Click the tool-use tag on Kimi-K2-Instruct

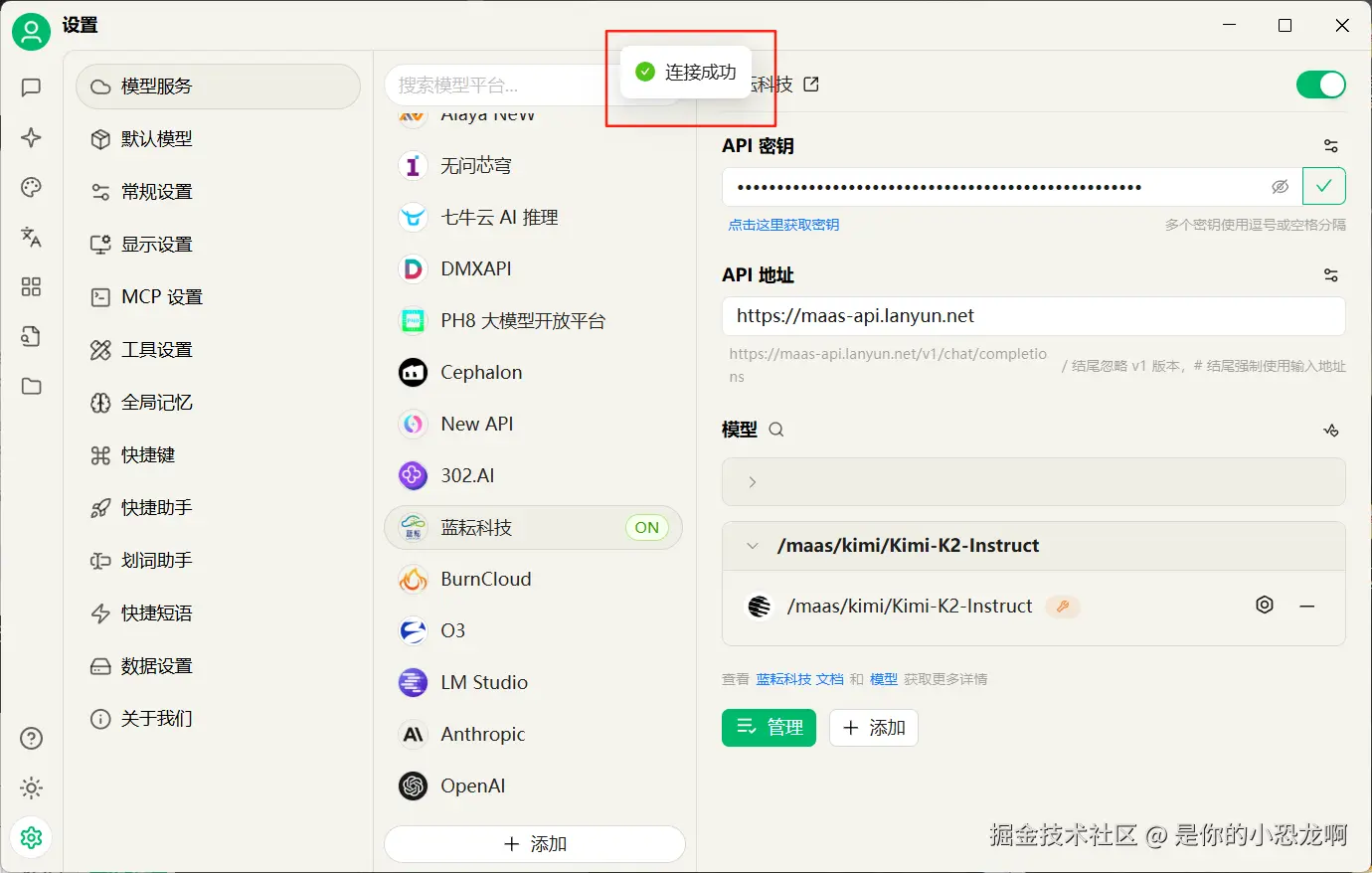point(1063,607)
